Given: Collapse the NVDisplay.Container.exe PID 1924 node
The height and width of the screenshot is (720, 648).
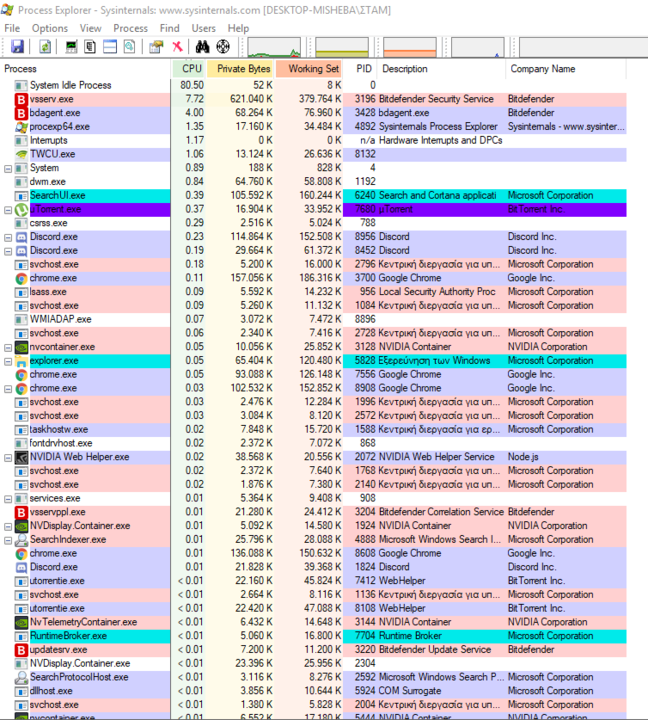Looking at the screenshot, I should [8, 527].
